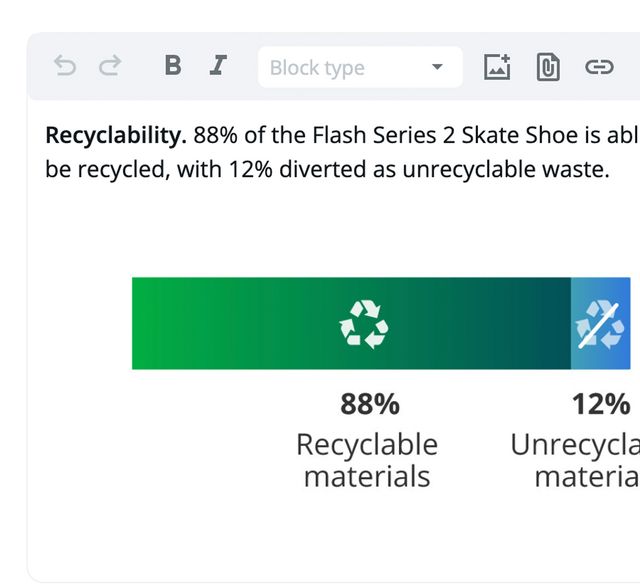640x585 pixels.
Task: Click the 'Unrecyclable' caption under 12%
Action: pyautogui.click(x=575, y=445)
